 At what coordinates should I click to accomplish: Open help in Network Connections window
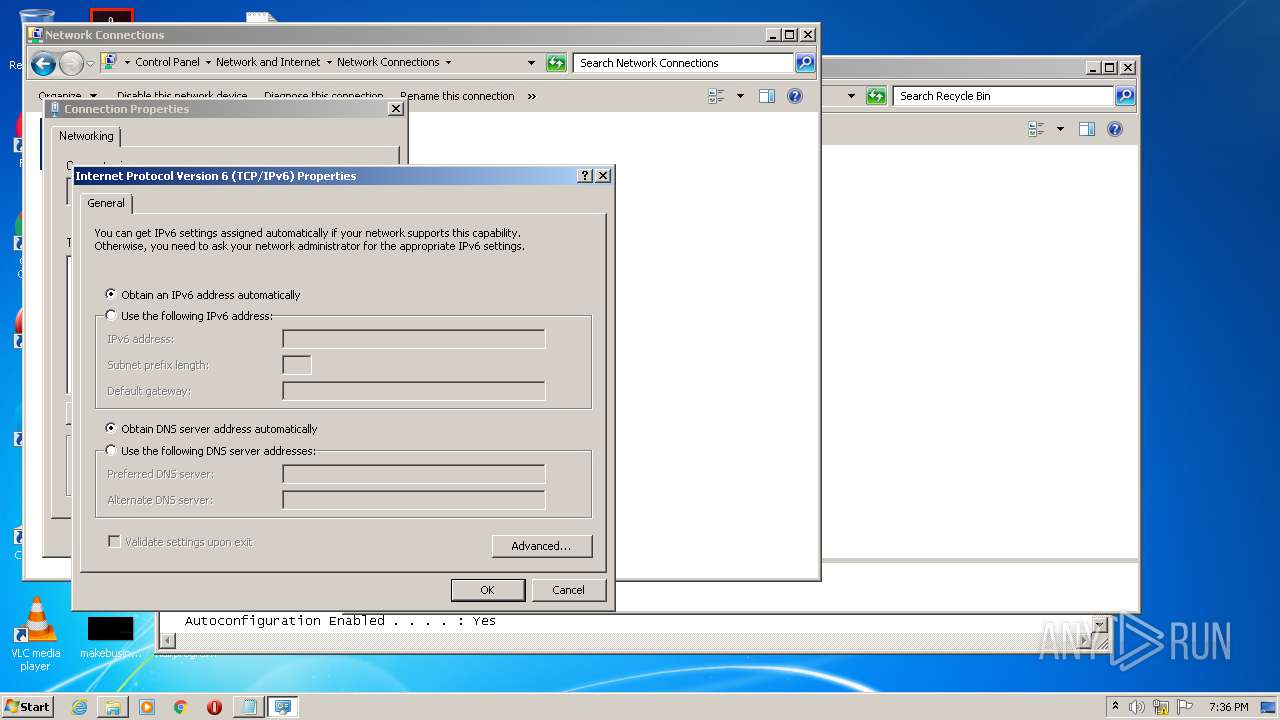point(795,96)
